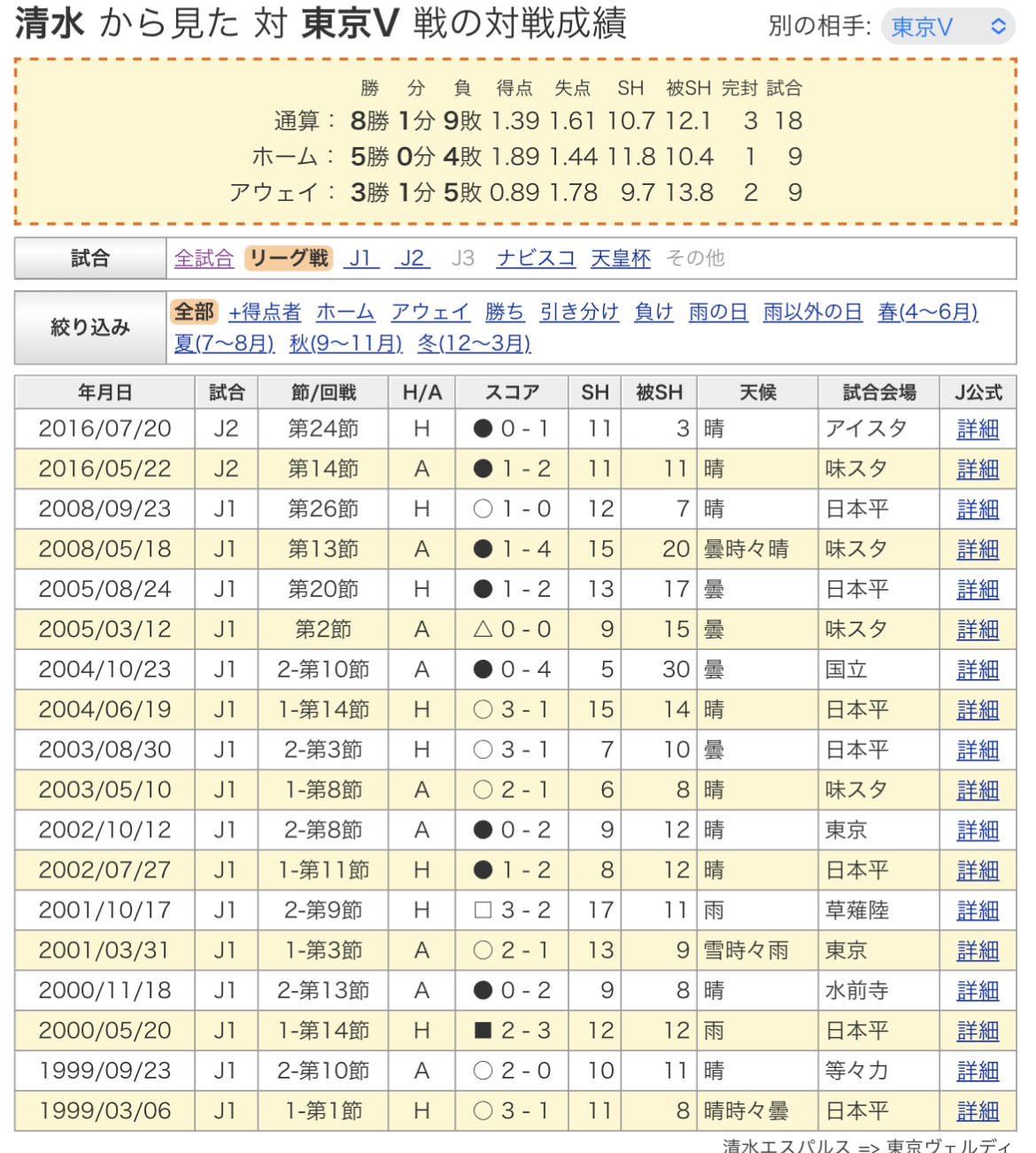Narrow results to ホーム games
Image resolution: width=1036 pixels, height=1153 pixels.
(345, 312)
